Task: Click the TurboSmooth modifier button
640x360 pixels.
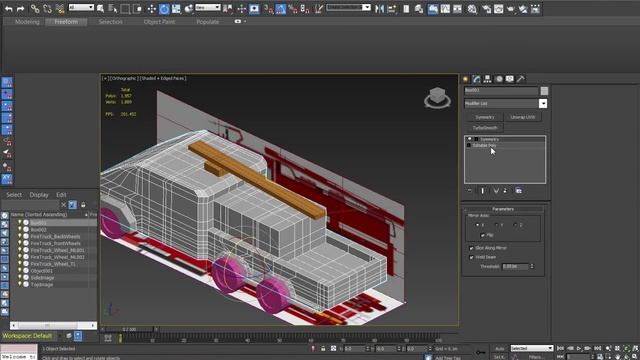Action: pos(485,128)
